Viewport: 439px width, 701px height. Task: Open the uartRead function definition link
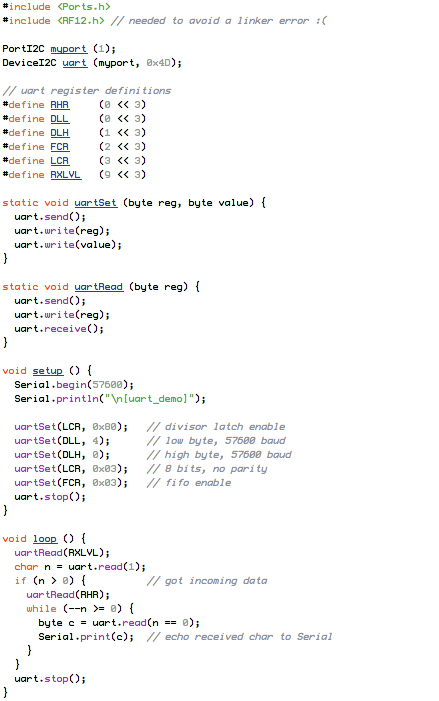coord(99,287)
